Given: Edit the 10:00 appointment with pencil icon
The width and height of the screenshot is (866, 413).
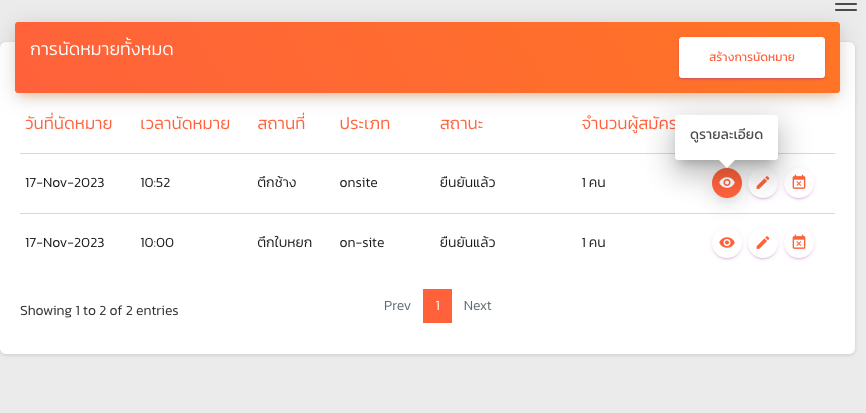Looking at the screenshot, I should (763, 242).
